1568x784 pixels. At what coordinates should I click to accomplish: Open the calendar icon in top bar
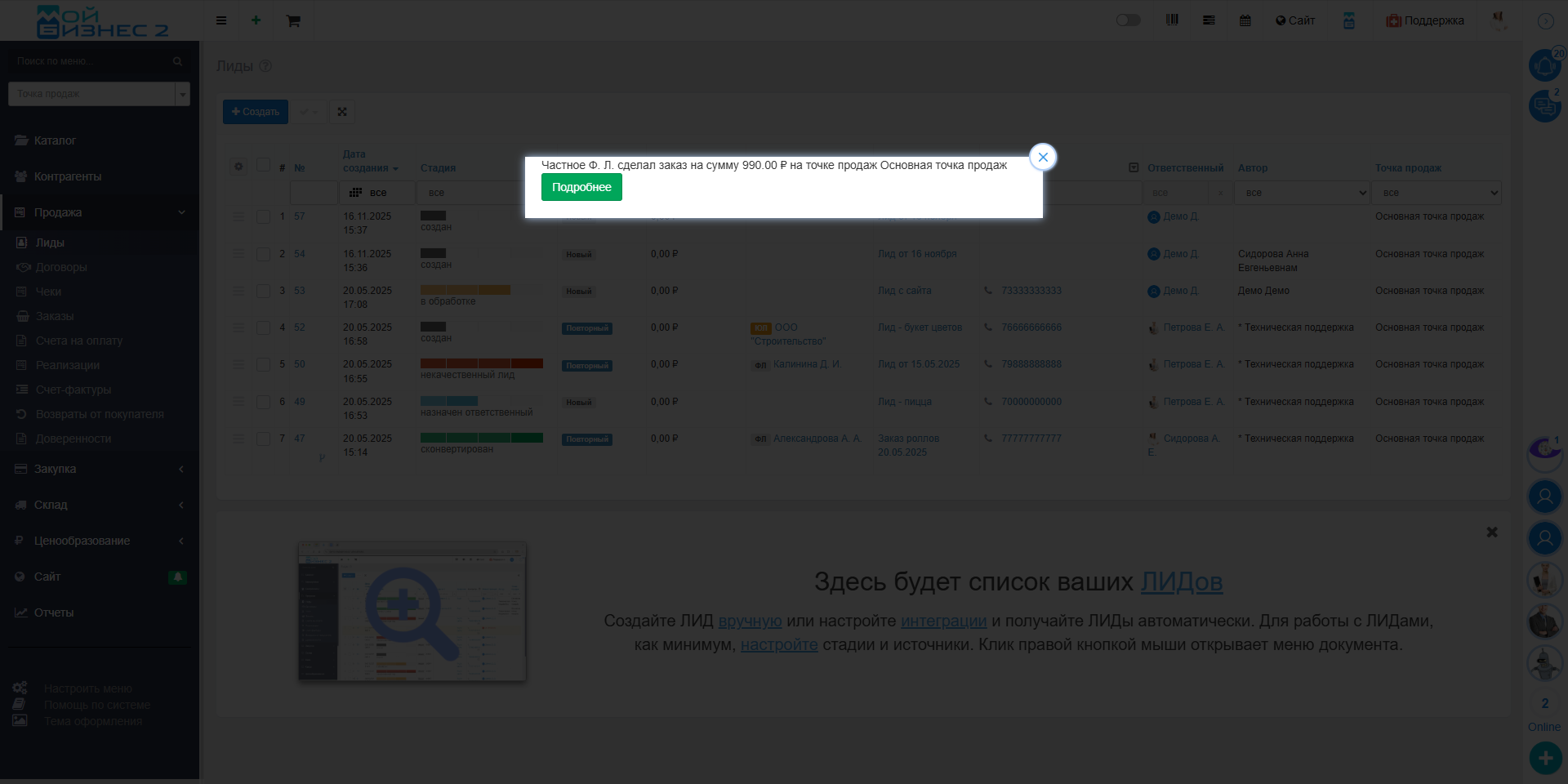point(1245,20)
